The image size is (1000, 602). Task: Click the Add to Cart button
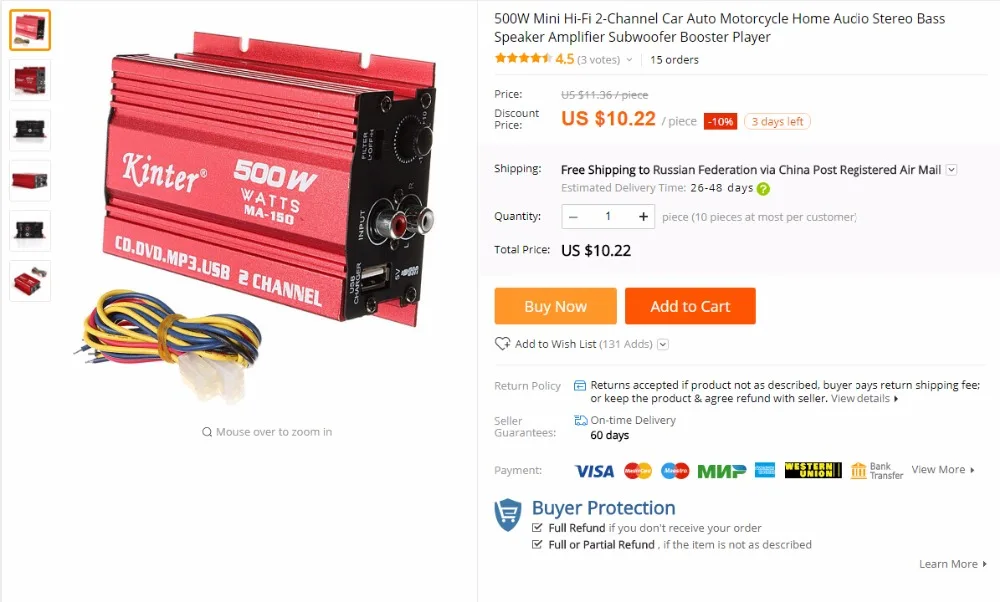click(x=690, y=306)
